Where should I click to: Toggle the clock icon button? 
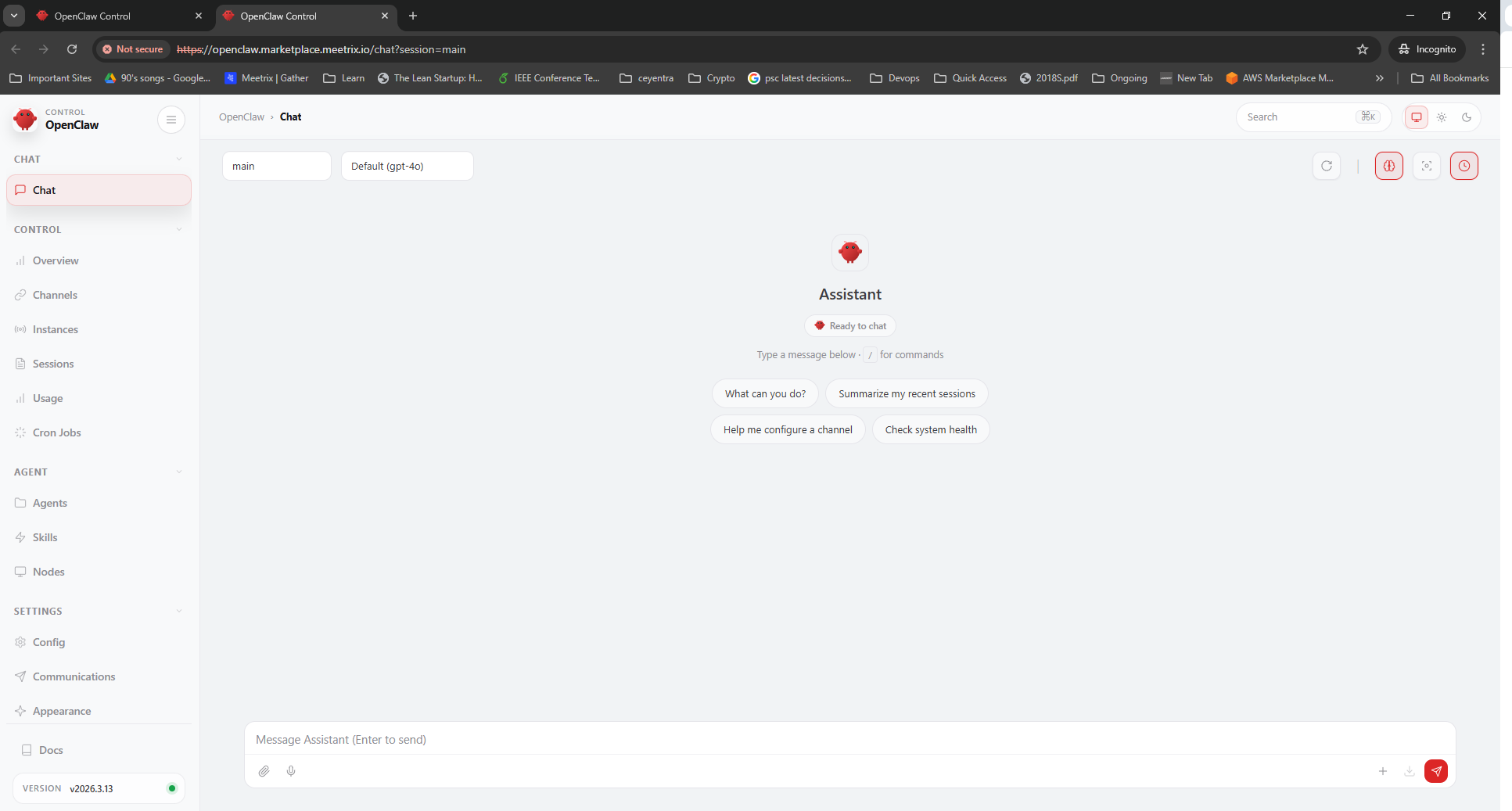click(x=1464, y=166)
